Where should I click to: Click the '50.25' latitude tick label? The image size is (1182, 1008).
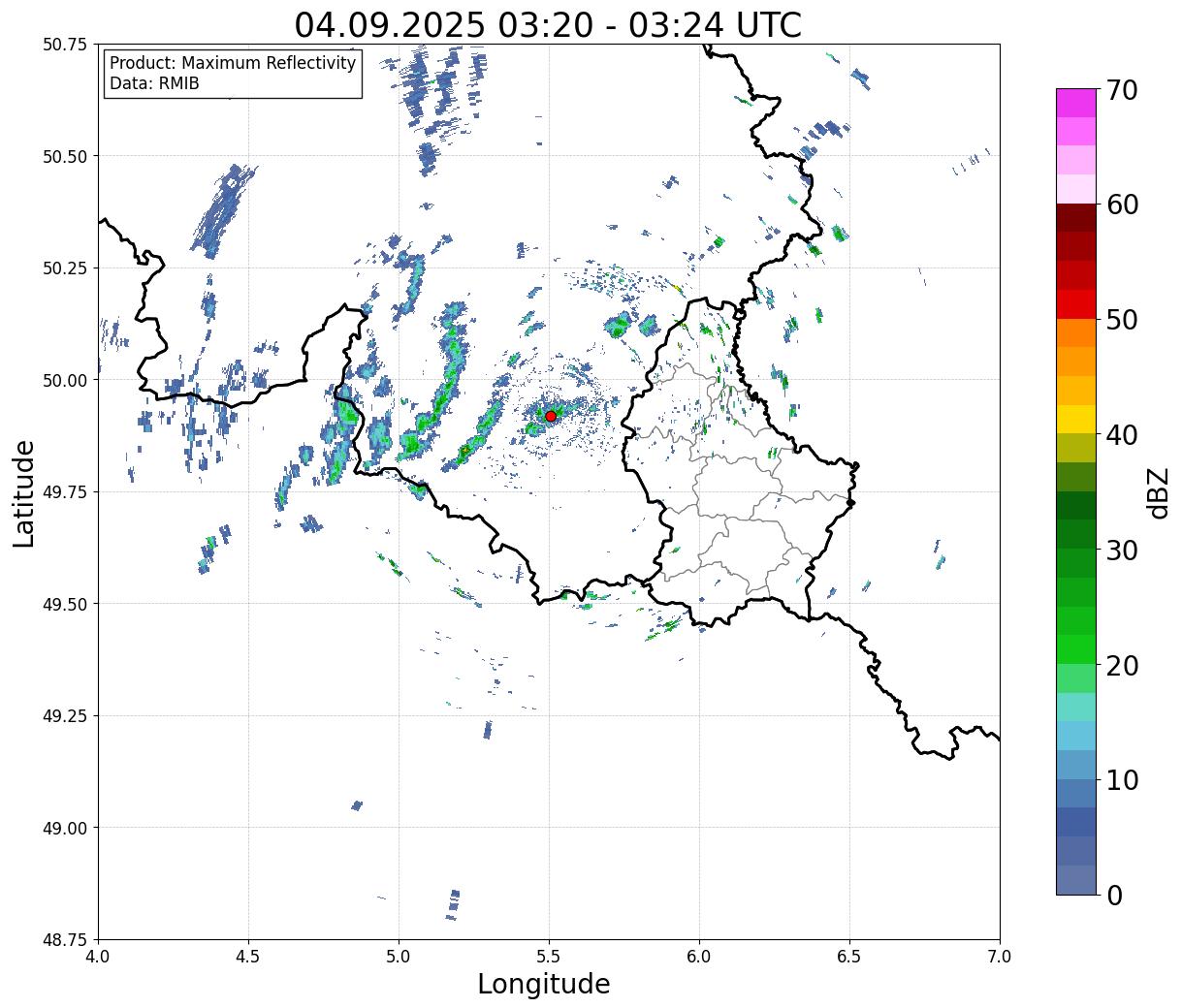coord(65,268)
